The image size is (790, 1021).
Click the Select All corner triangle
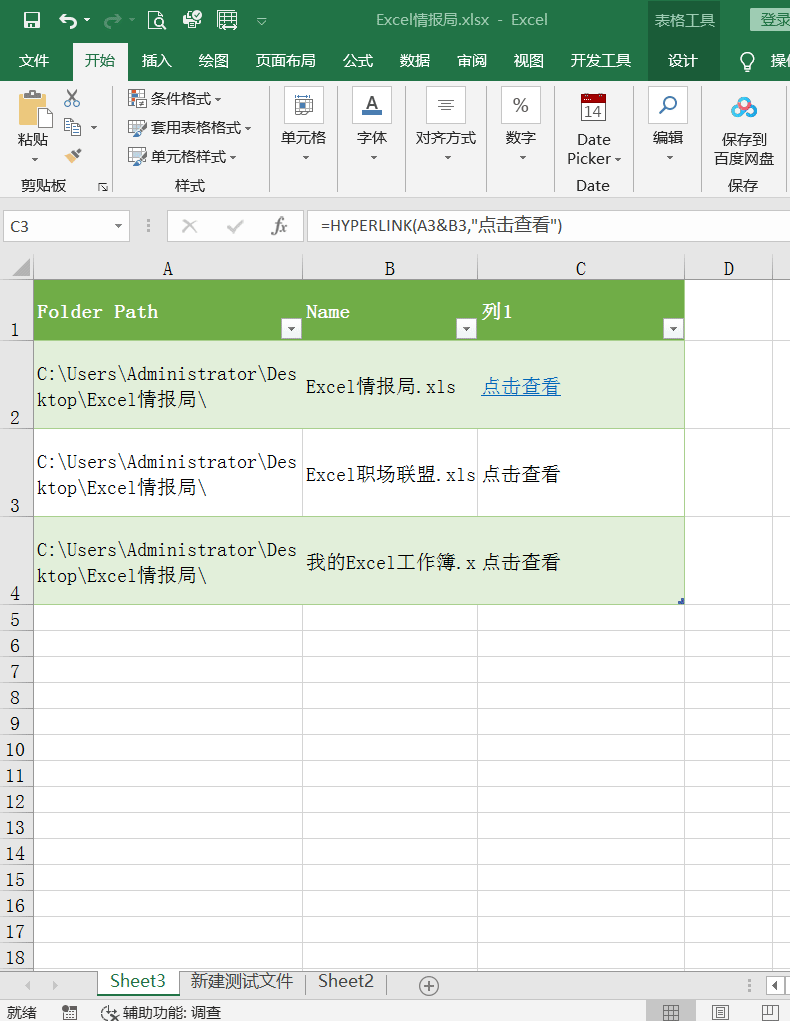(x=21, y=268)
